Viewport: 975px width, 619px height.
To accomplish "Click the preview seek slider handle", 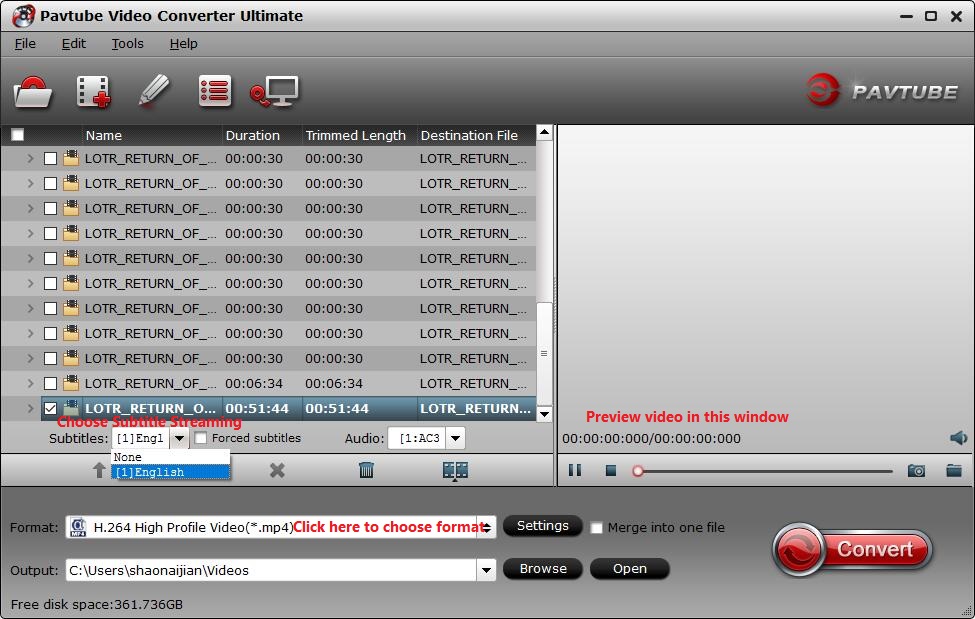I will (637, 471).
